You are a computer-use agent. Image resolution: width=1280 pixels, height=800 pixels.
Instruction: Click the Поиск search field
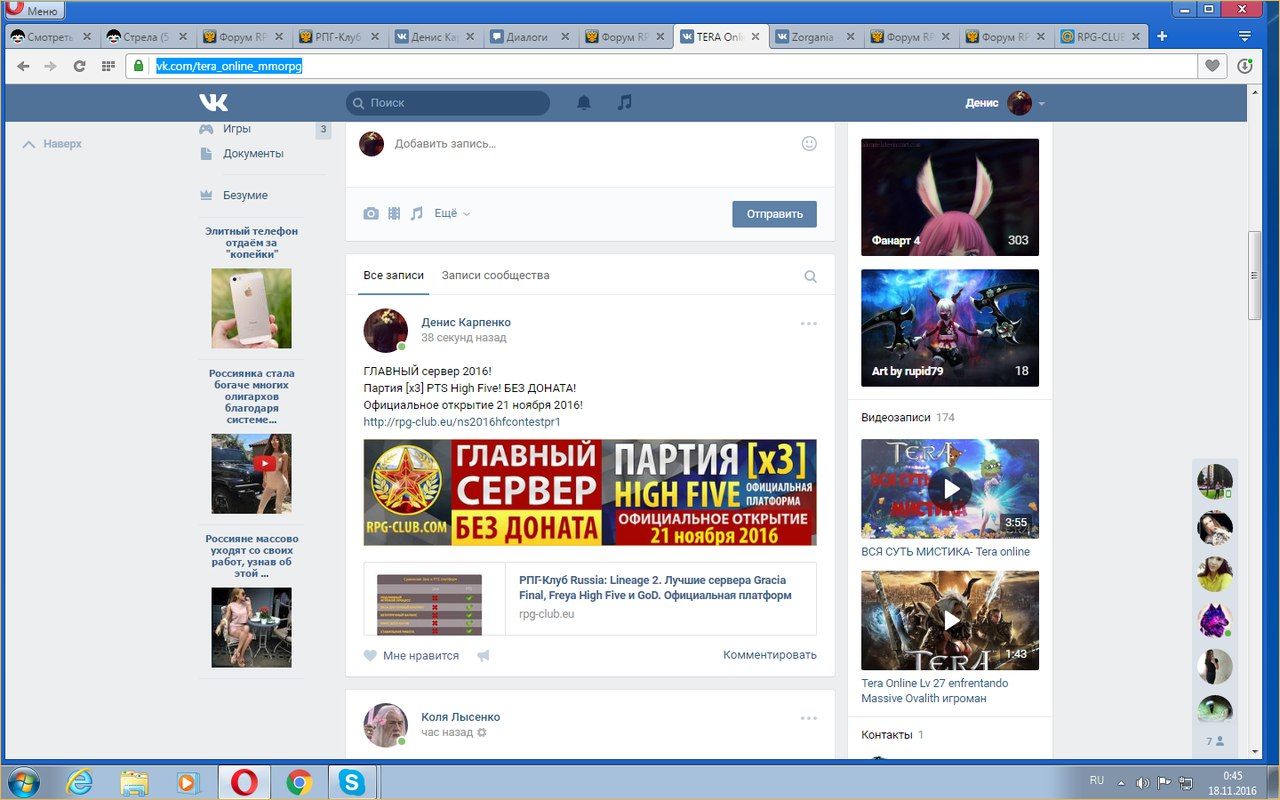pyautogui.click(x=448, y=103)
